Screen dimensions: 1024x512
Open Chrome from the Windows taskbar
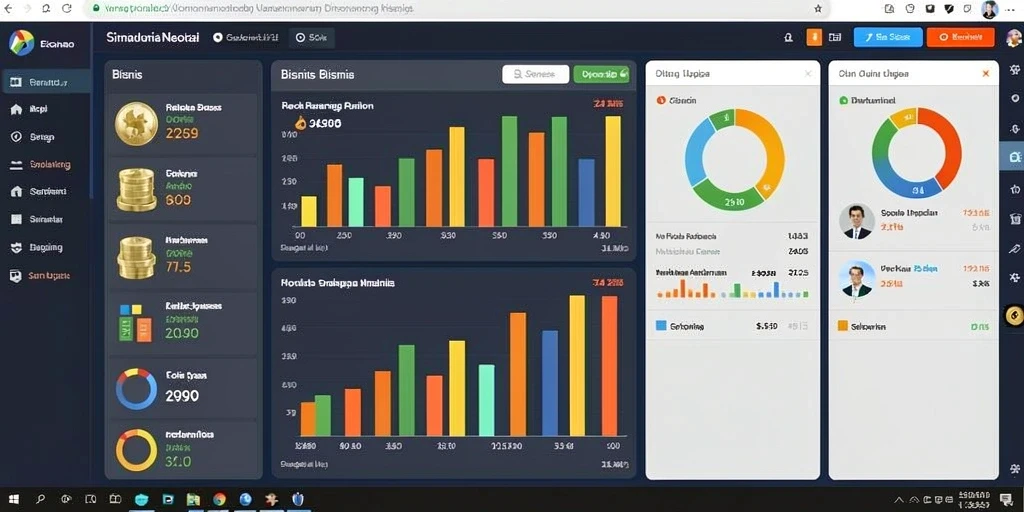click(x=219, y=499)
